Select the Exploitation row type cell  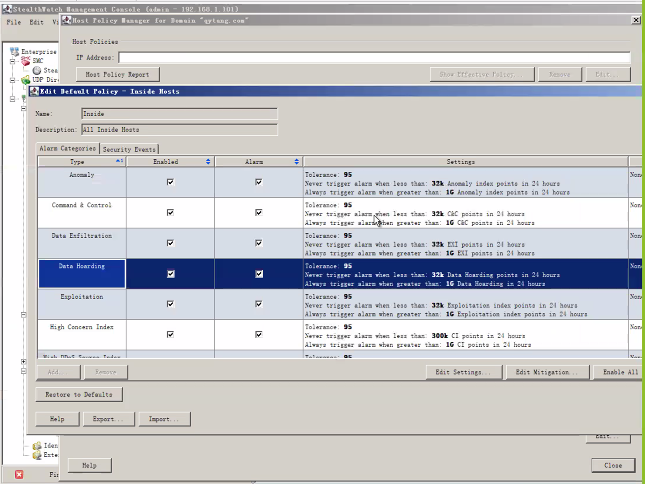(82, 304)
